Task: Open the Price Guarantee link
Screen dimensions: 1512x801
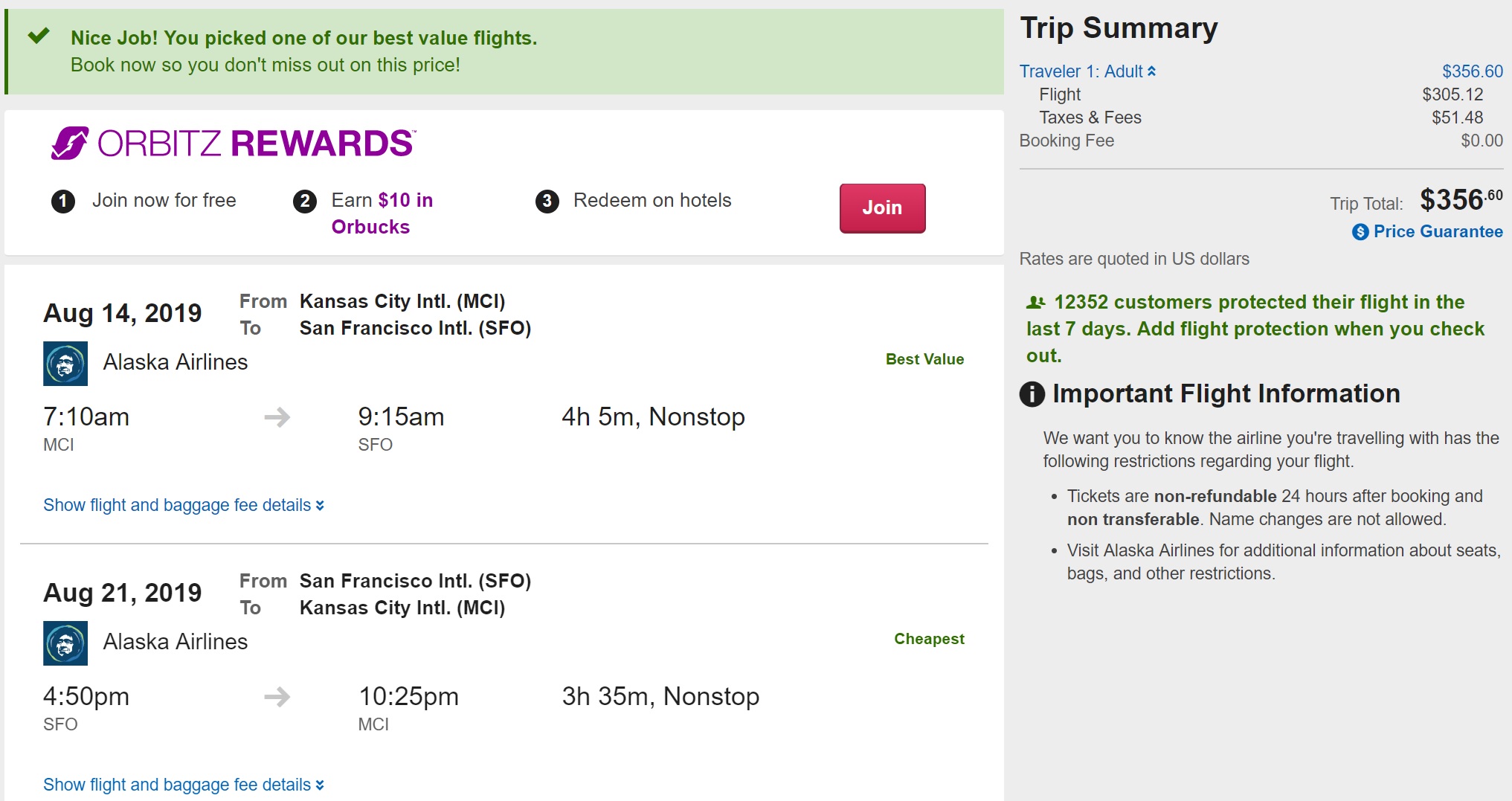Action: coord(1438,232)
